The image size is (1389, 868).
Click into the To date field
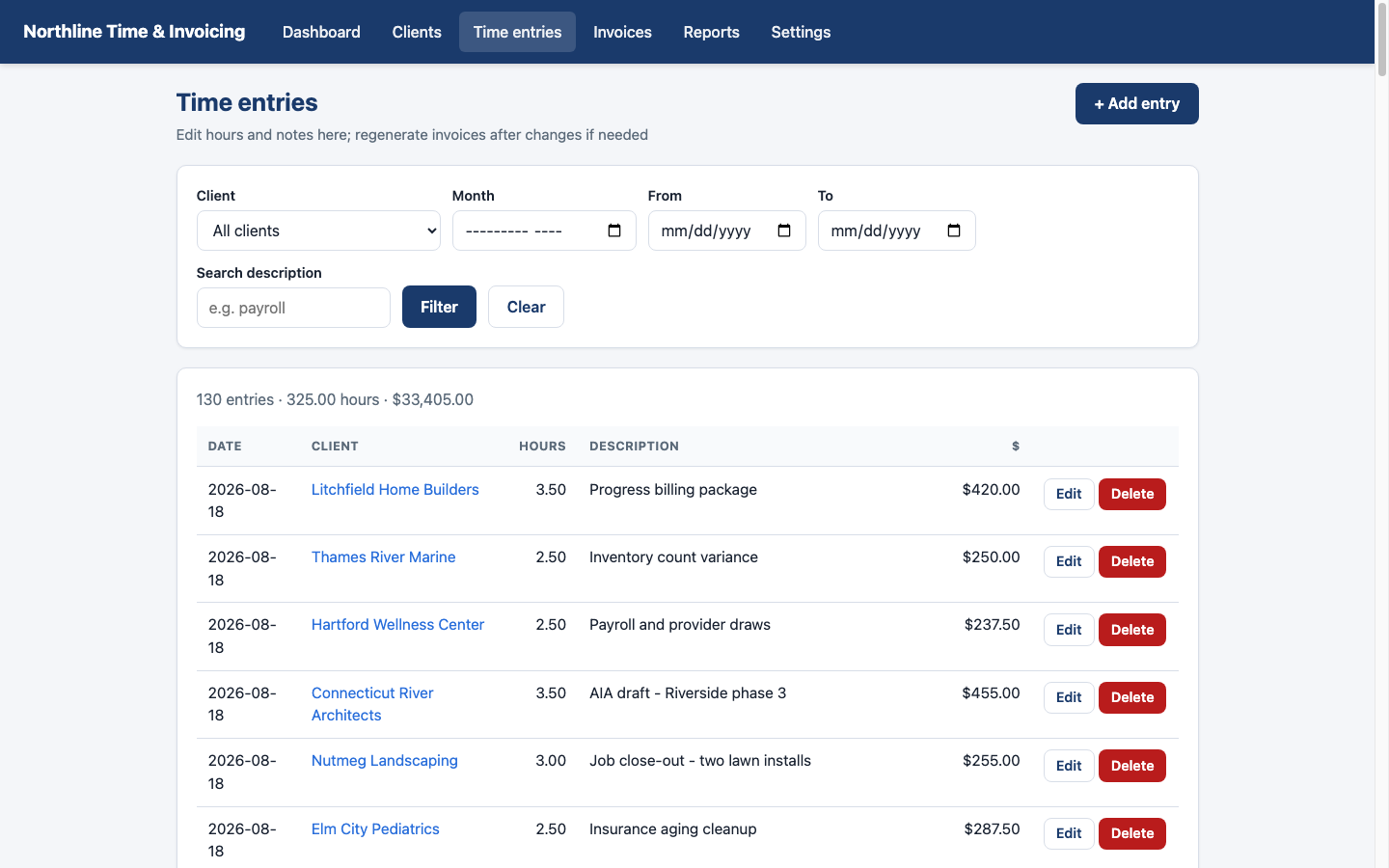pos(897,231)
